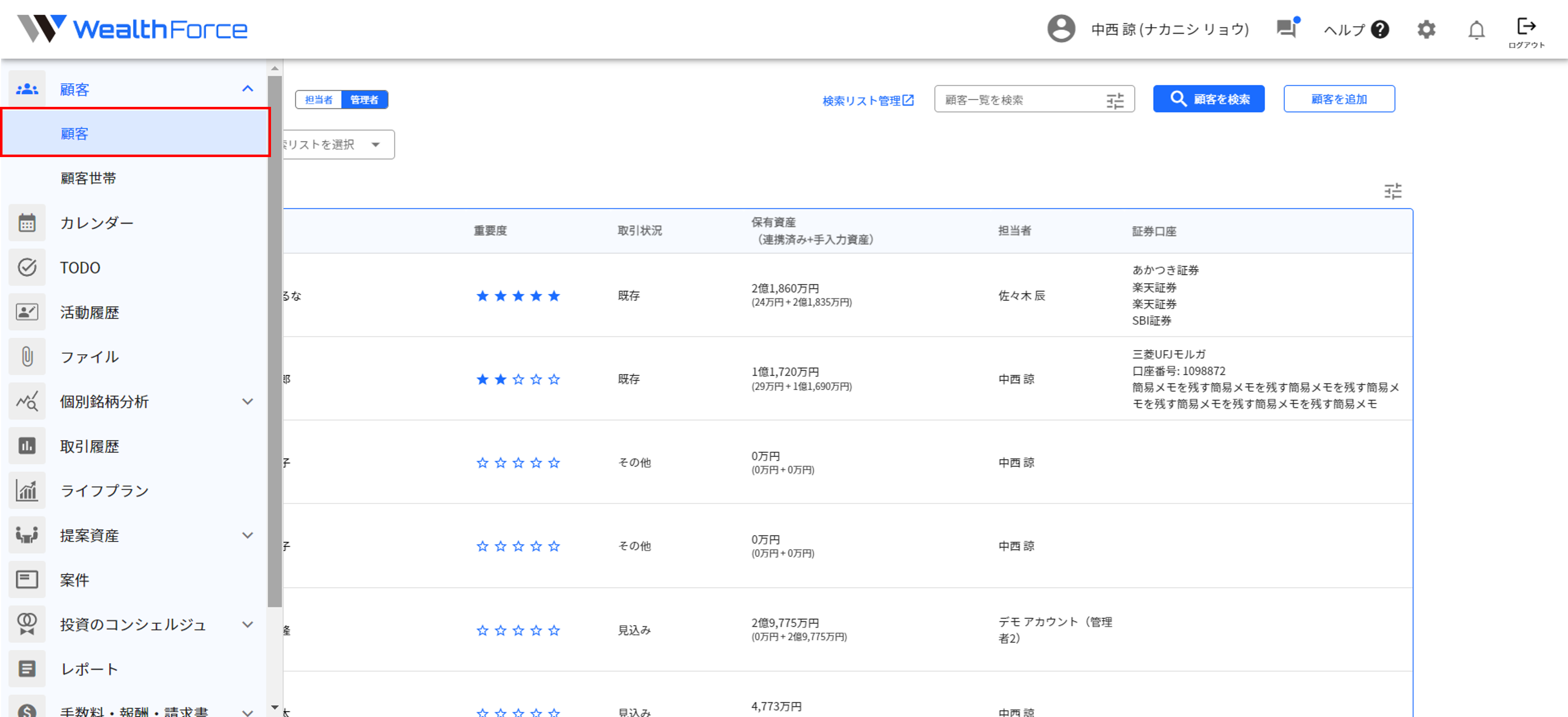This screenshot has width=1568, height=717.
Task: Set third star on the 1億1,720万円 row
Action: [518, 379]
